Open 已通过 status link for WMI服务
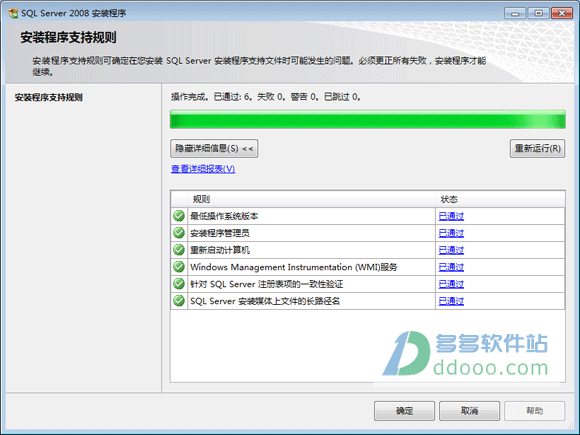The height and width of the screenshot is (435, 580). click(451, 267)
